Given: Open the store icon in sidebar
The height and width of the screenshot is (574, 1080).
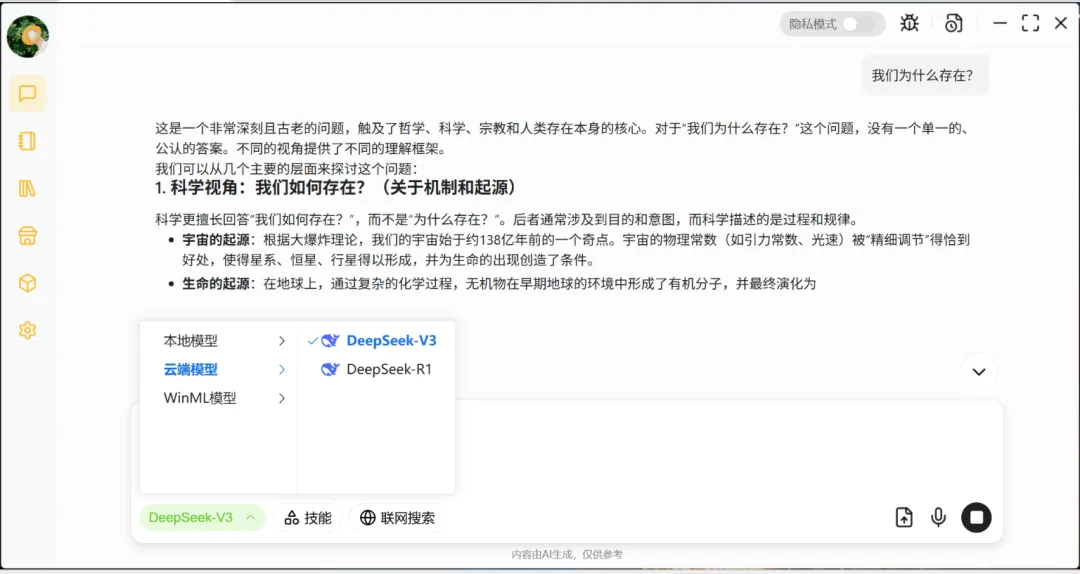Looking at the screenshot, I should click(28, 236).
